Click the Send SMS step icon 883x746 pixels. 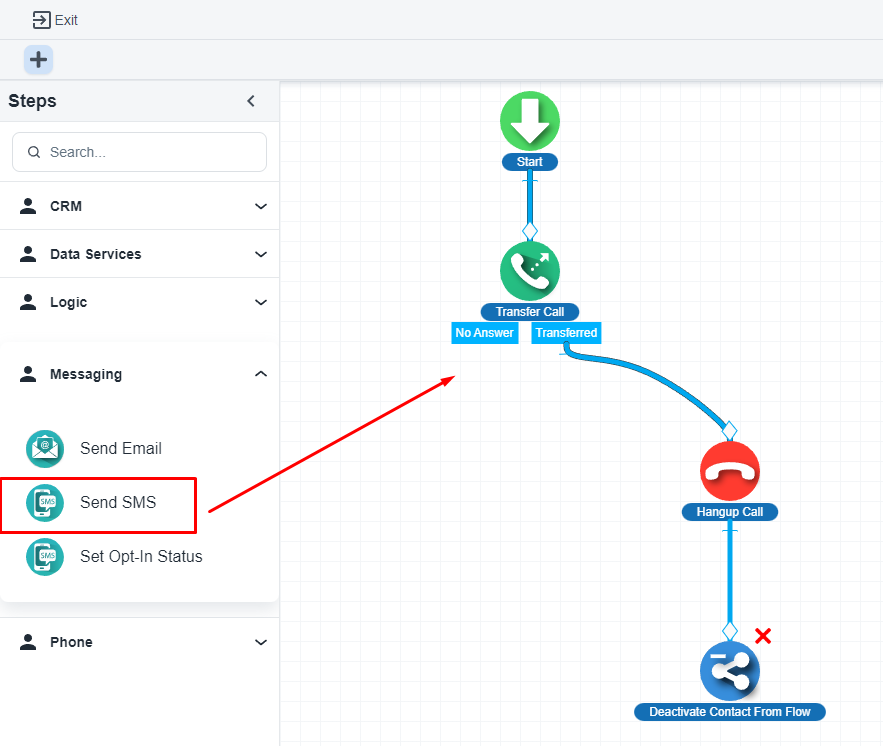point(45,503)
